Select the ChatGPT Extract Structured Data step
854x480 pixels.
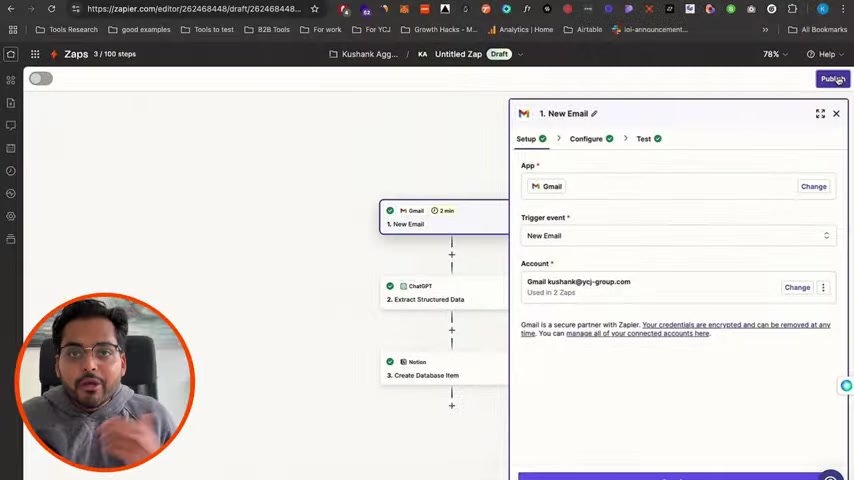(444, 293)
